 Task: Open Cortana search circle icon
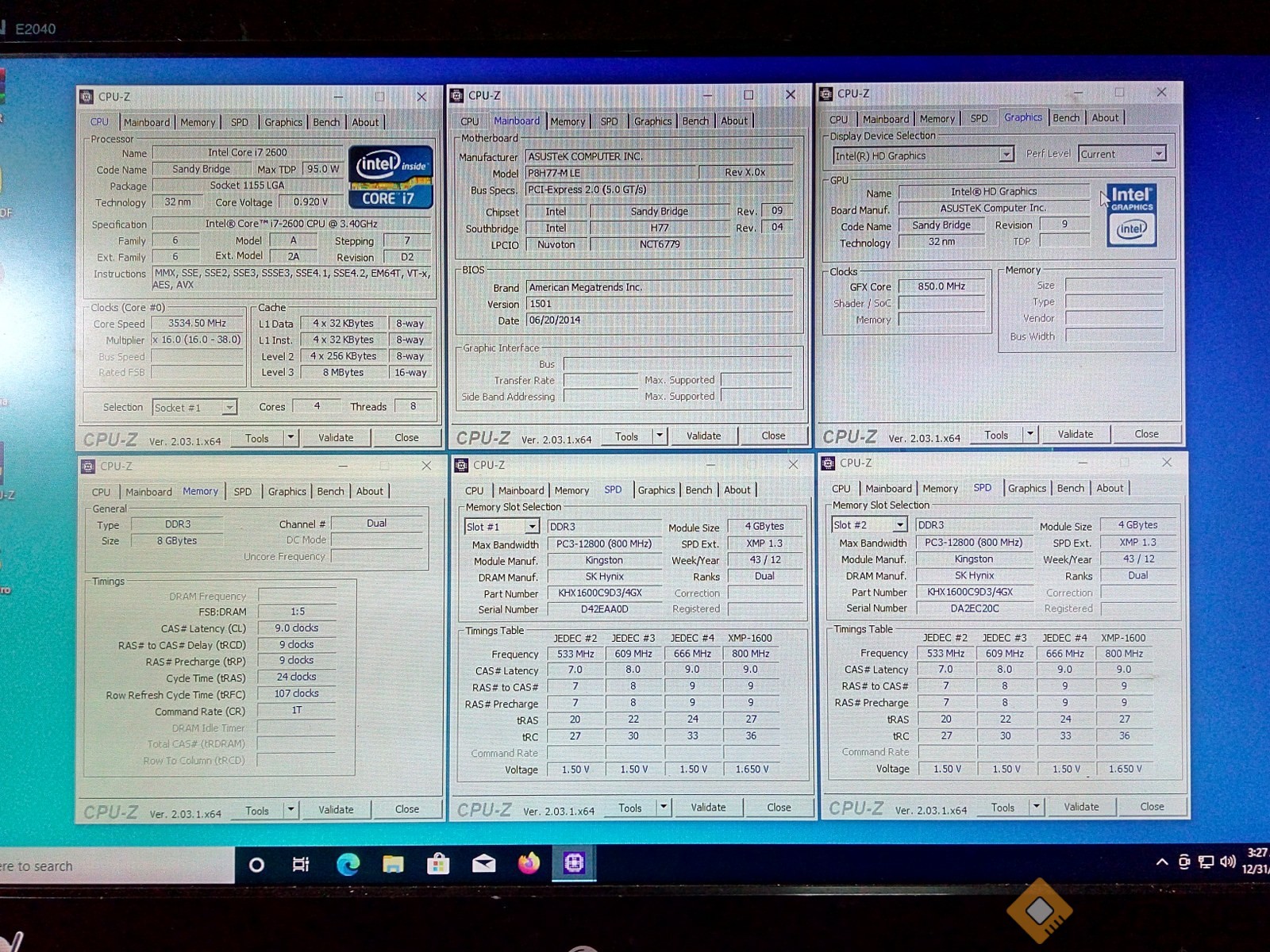tap(256, 865)
